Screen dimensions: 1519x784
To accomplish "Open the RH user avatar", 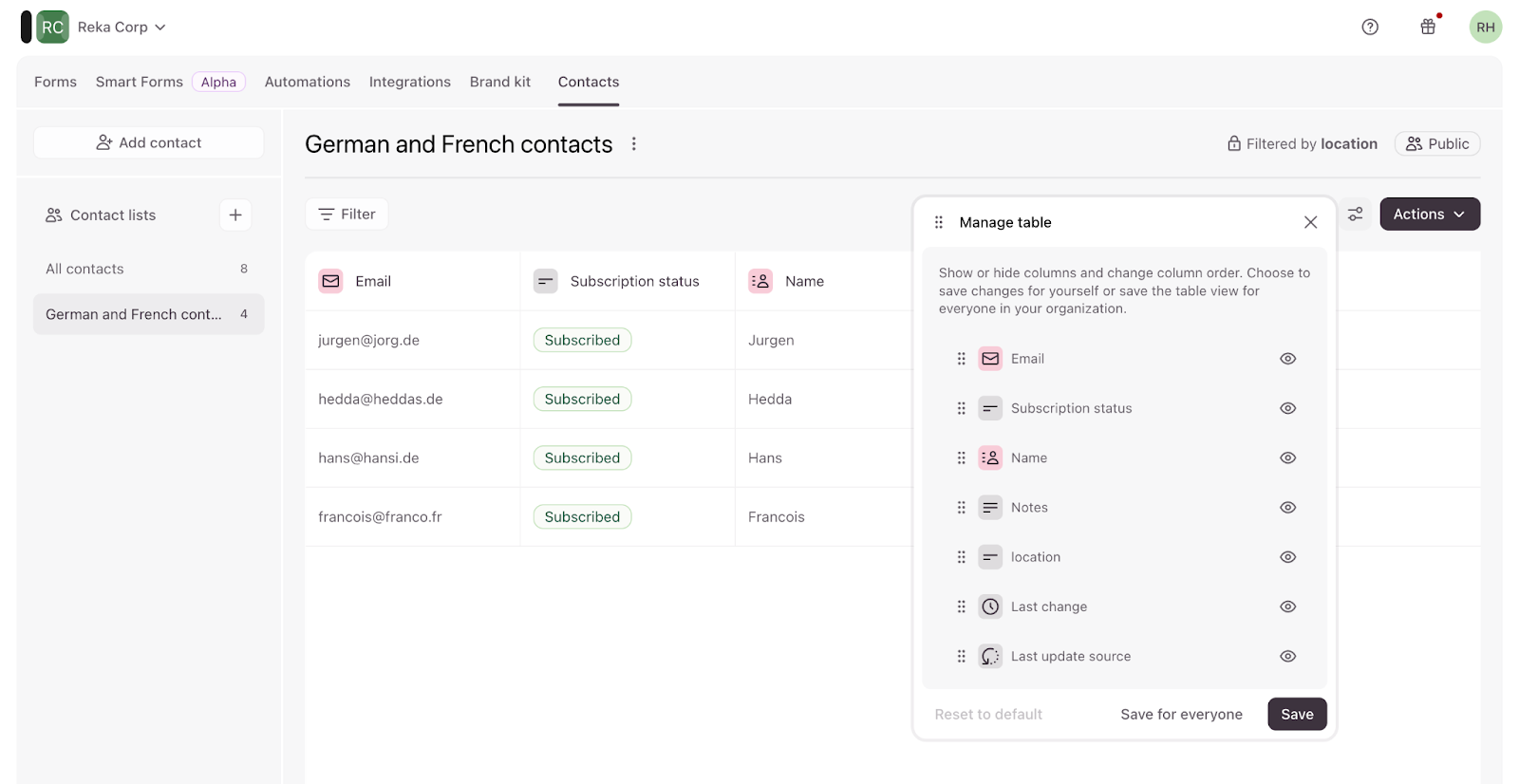I will tap(1485, 27).
